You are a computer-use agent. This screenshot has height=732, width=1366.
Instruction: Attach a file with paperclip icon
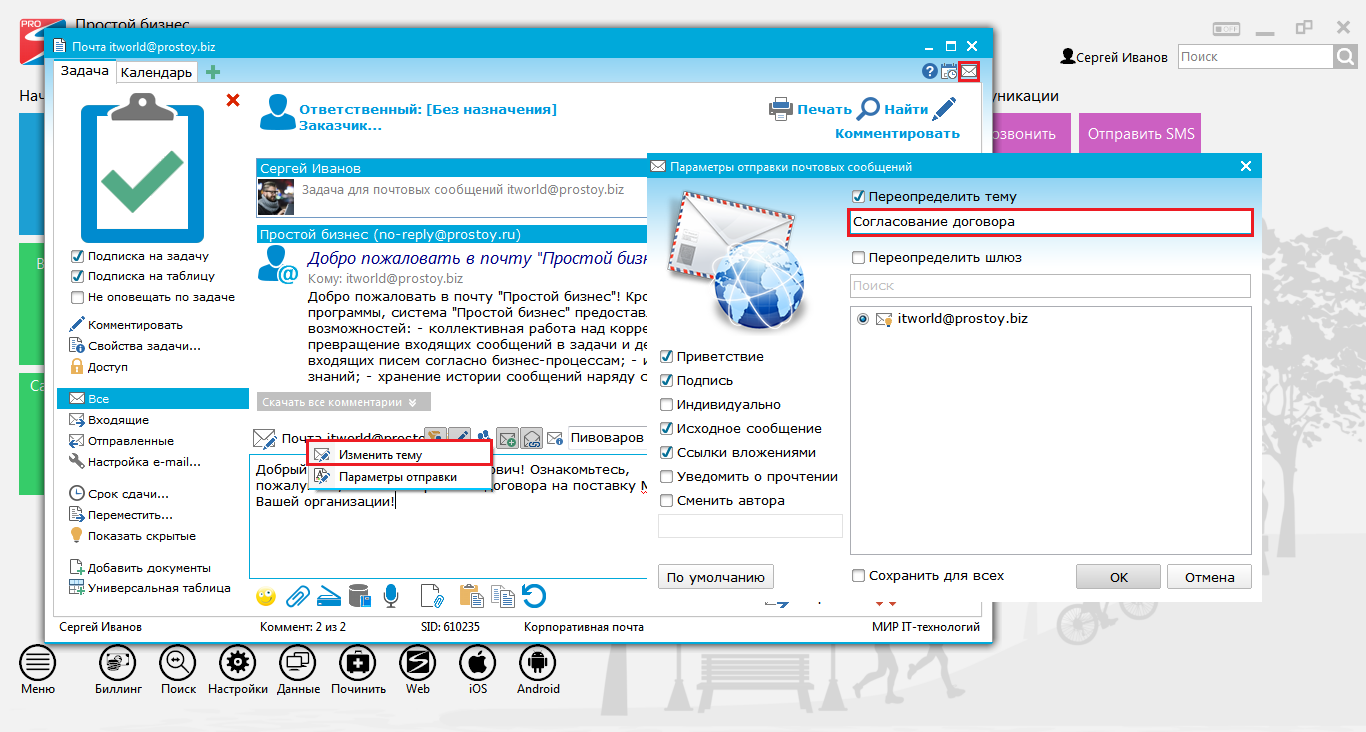coord(297,597)
